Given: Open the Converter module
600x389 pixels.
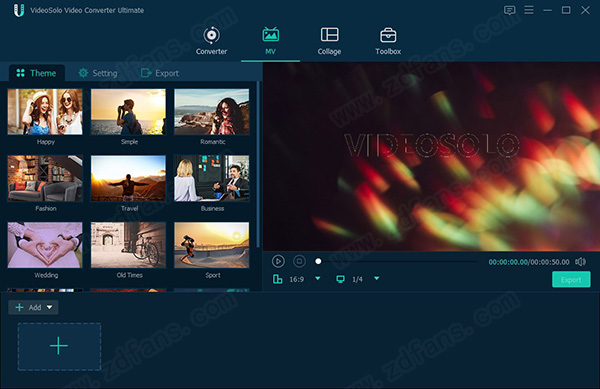Looking at the screenshot, I should (211, 41).
